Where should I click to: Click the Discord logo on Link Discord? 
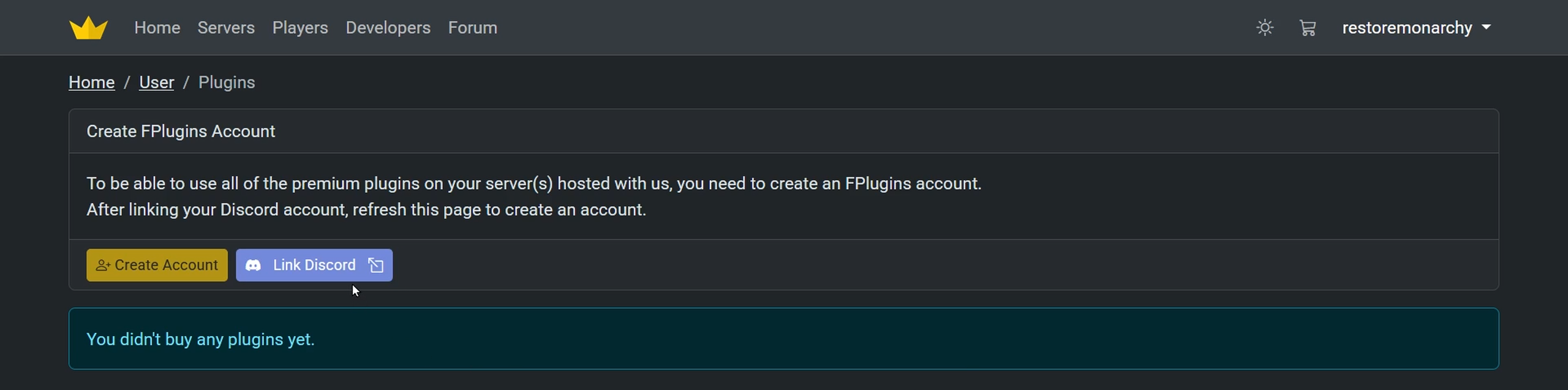tap(253, 265)
